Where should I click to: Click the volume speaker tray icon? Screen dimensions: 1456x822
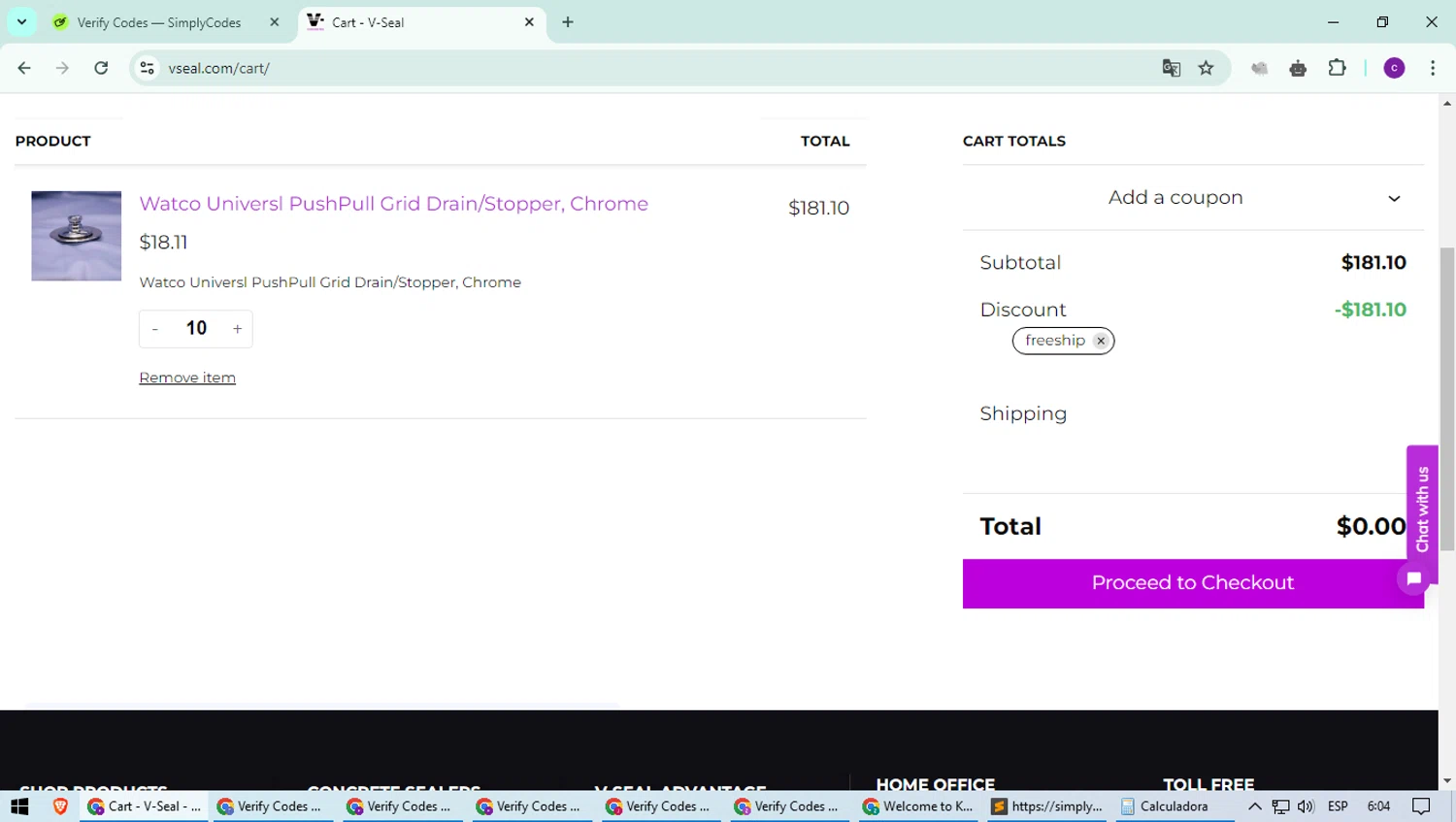coord(1306,806)
